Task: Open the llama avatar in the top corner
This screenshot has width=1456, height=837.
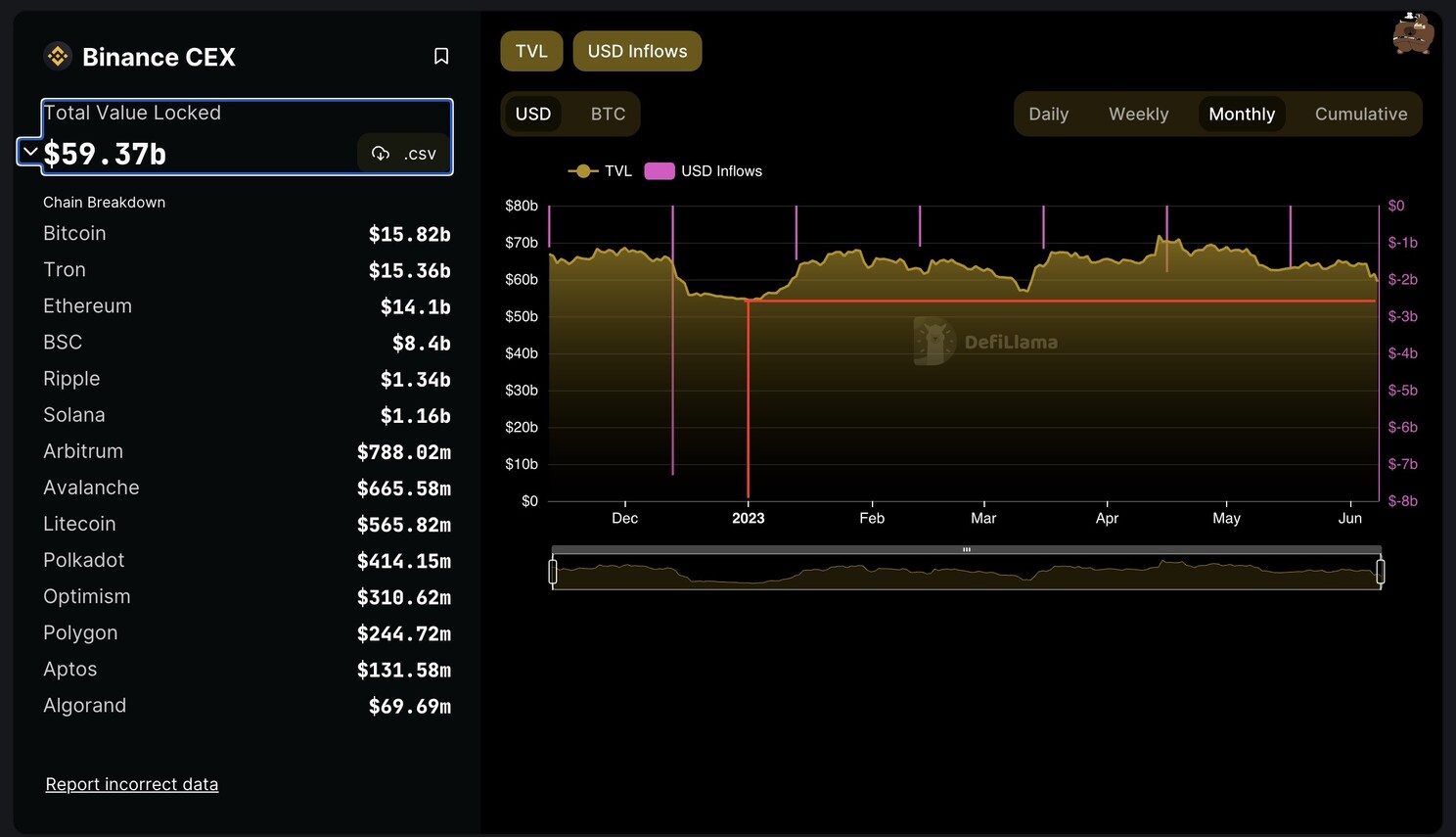Action: 1412,34
